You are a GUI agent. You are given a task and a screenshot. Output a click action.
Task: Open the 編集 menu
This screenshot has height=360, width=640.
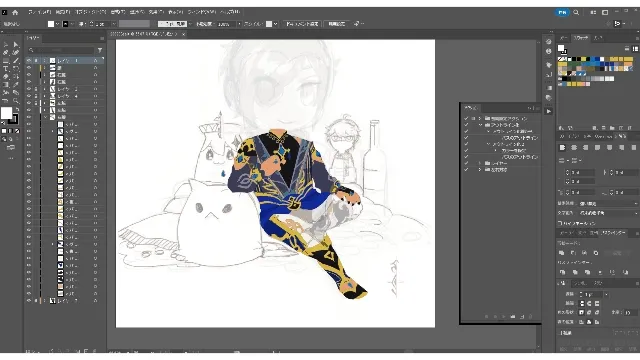coord(62,12)
